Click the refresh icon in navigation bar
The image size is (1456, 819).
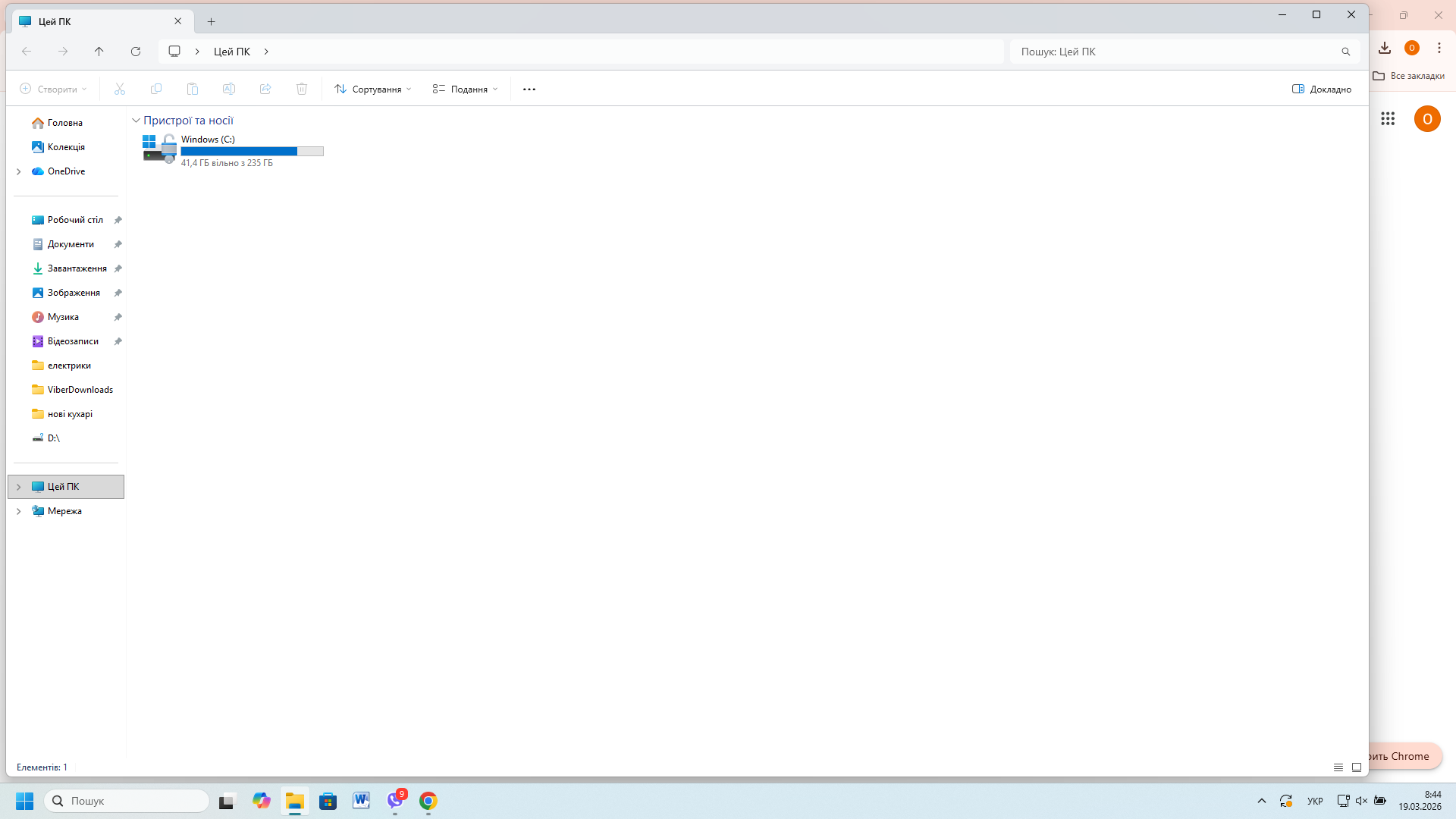point(136,52)
